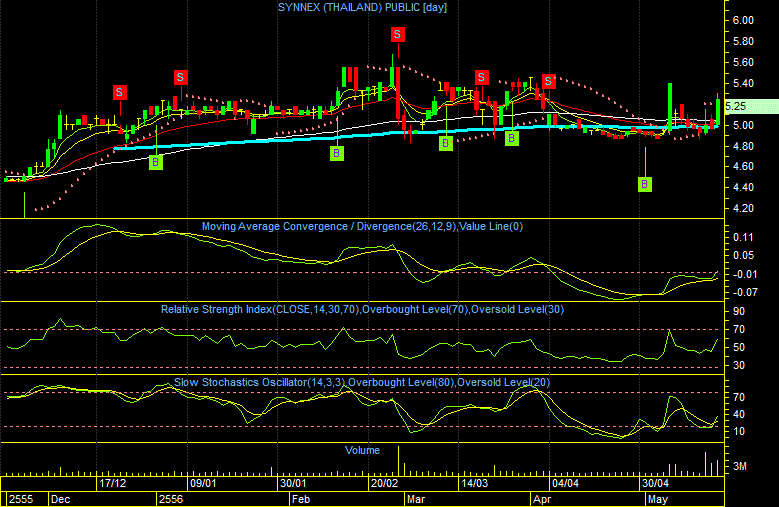The width and height of the screenshot is (779, 507).
Task: Select the red S sell marker near 14/03
Action: coord(481,77)
